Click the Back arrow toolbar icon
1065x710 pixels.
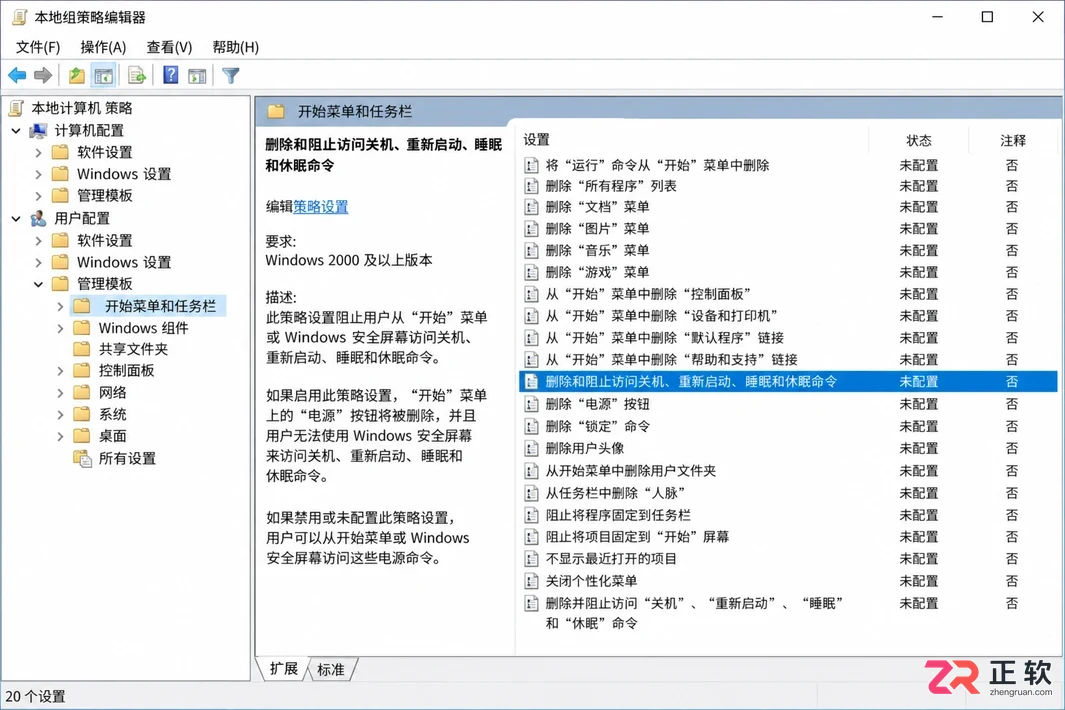[x=17, y=75]
